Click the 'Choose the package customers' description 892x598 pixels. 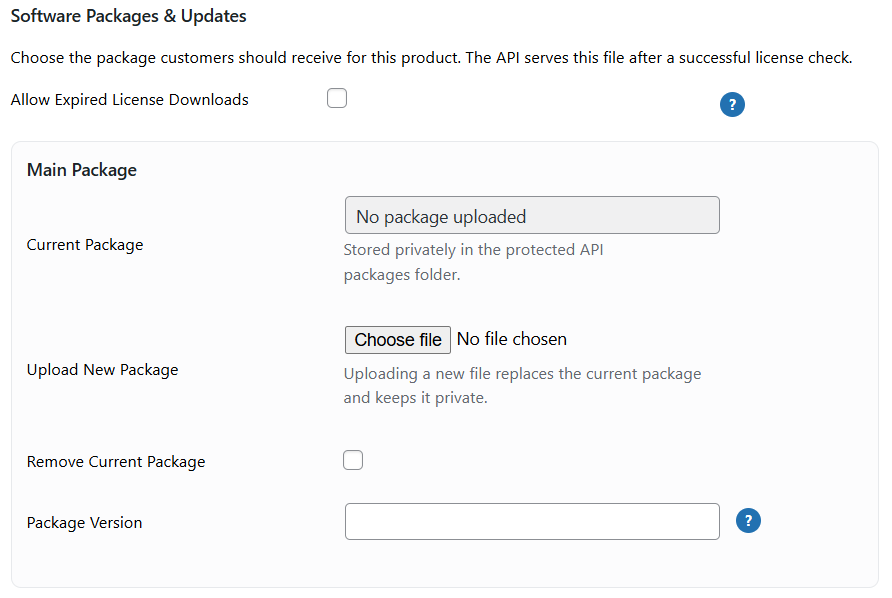pos(431,58)
